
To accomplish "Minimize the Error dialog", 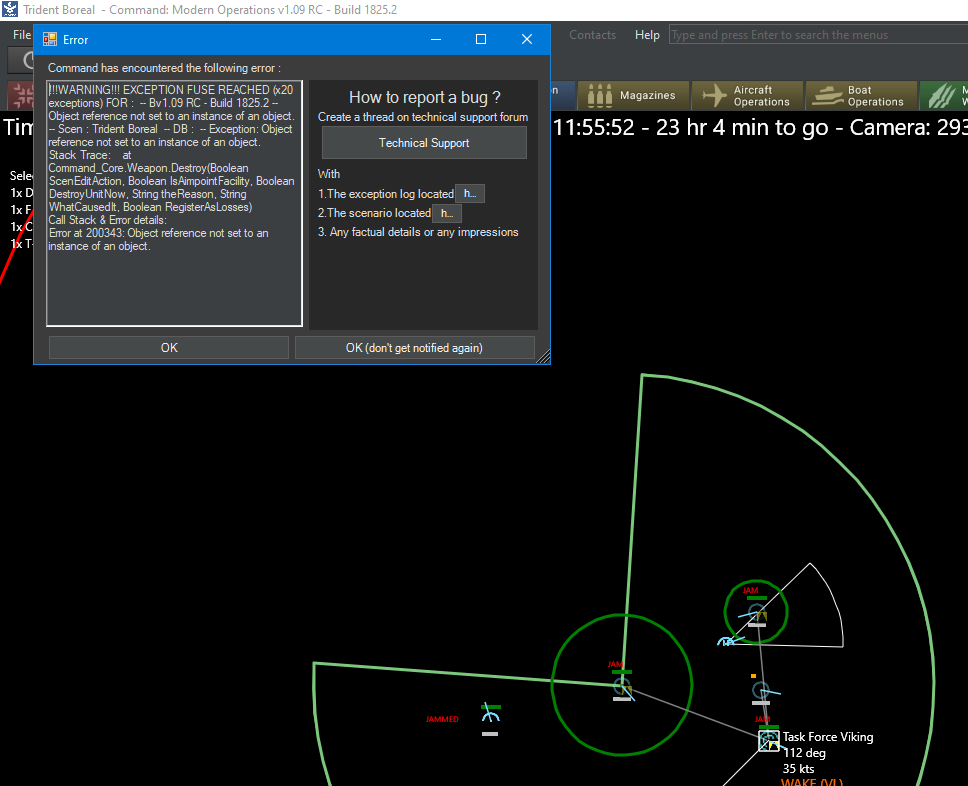I will pyautogui.click(x=436, y=39).
